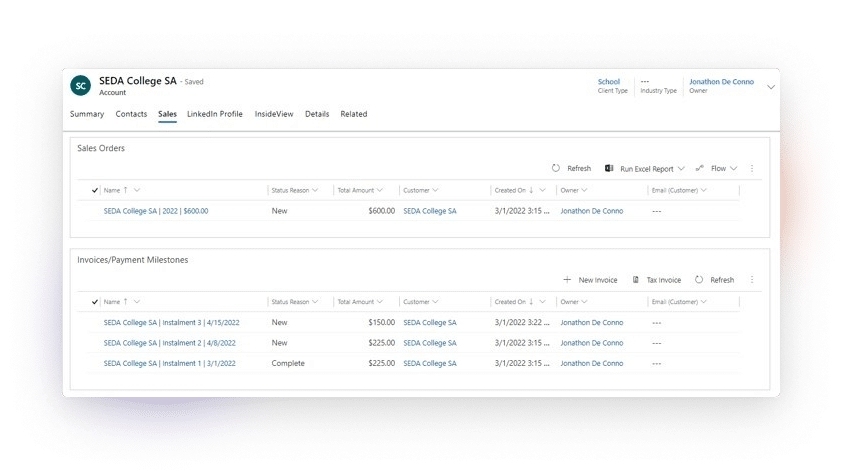The height and width of the screenshot is (471, 841).
Task: Open owner link in Instalment 2 row
Action: click(x=592, y=343)
